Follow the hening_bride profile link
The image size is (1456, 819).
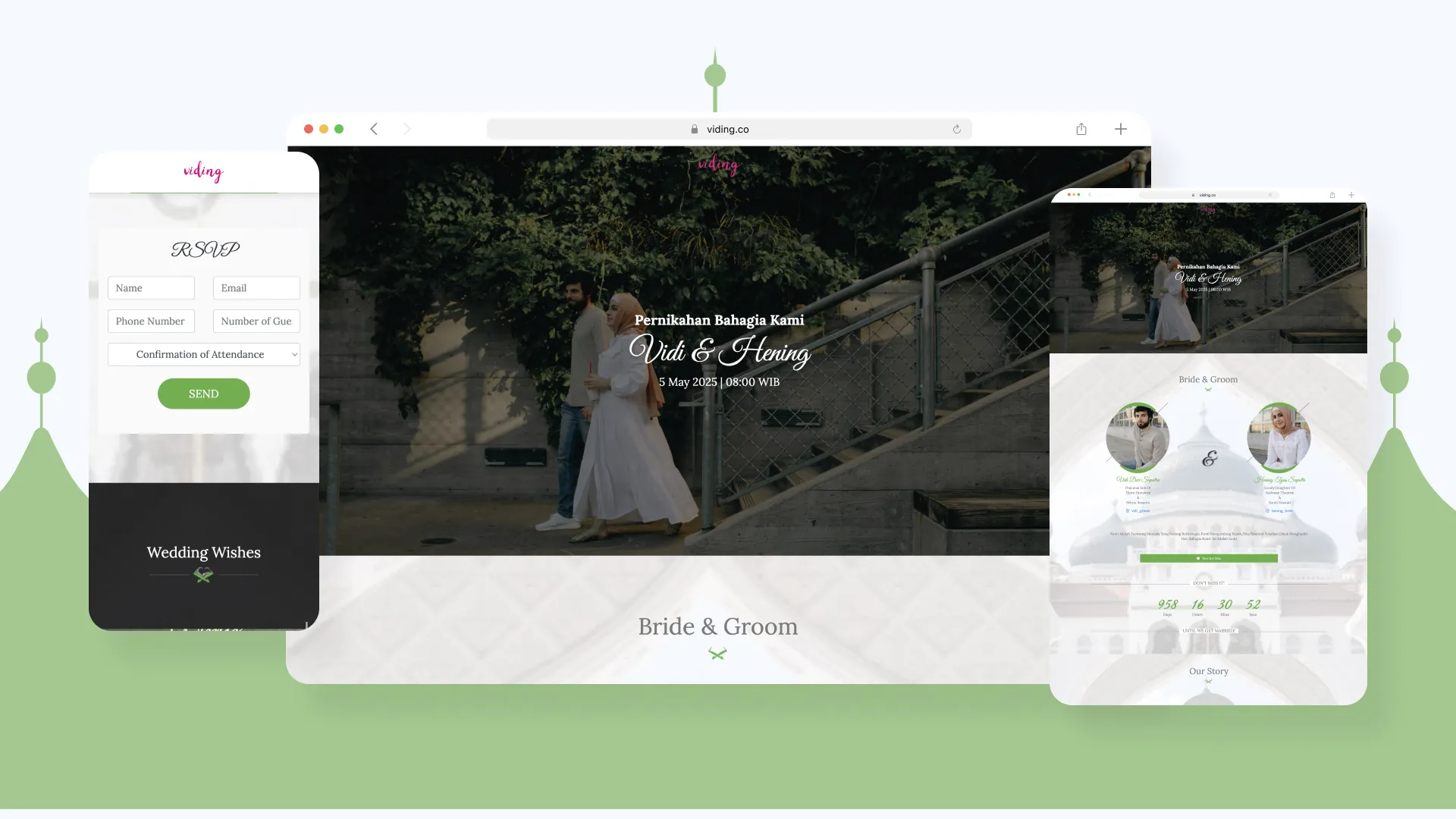click(x=1282, y=511)
